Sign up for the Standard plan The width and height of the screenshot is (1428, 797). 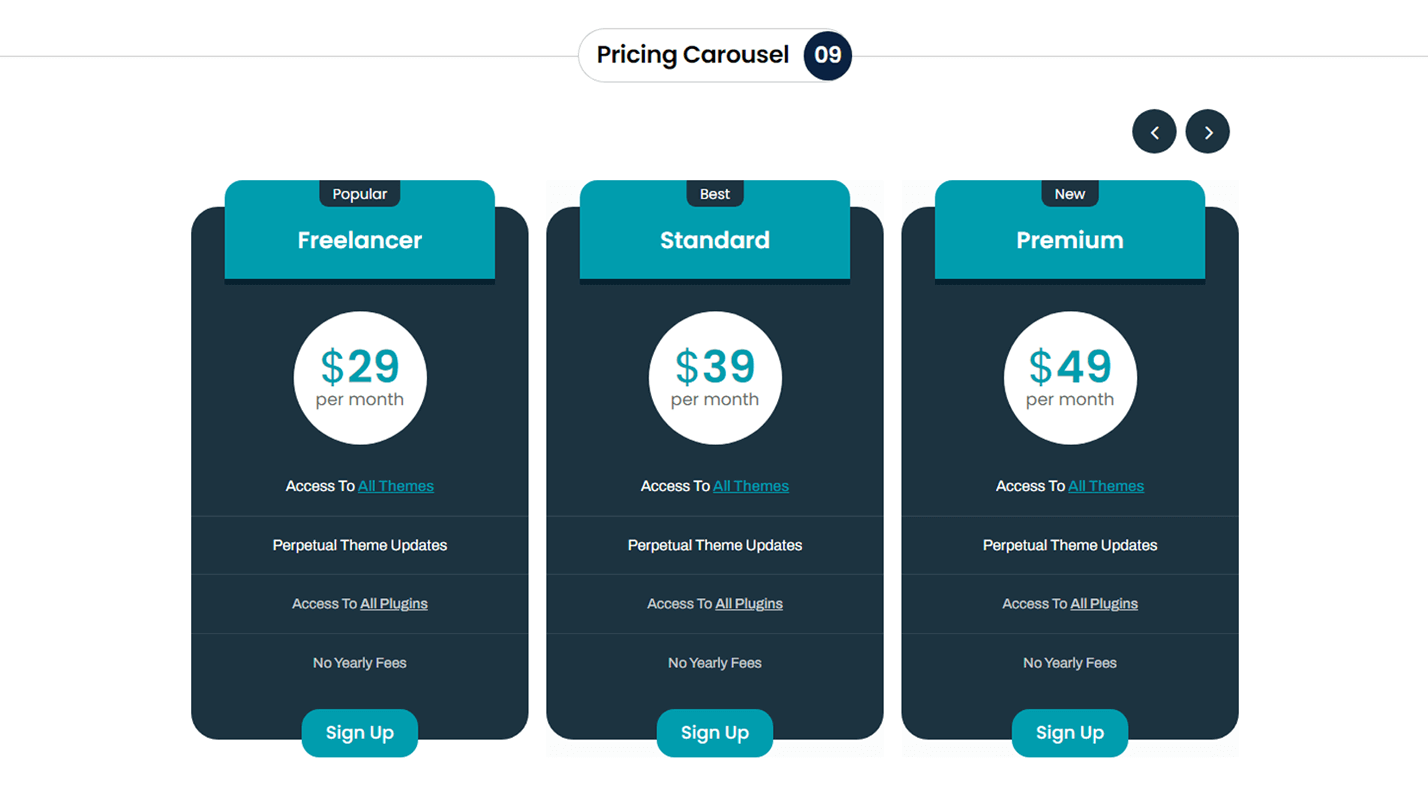(x=715, y=733)
